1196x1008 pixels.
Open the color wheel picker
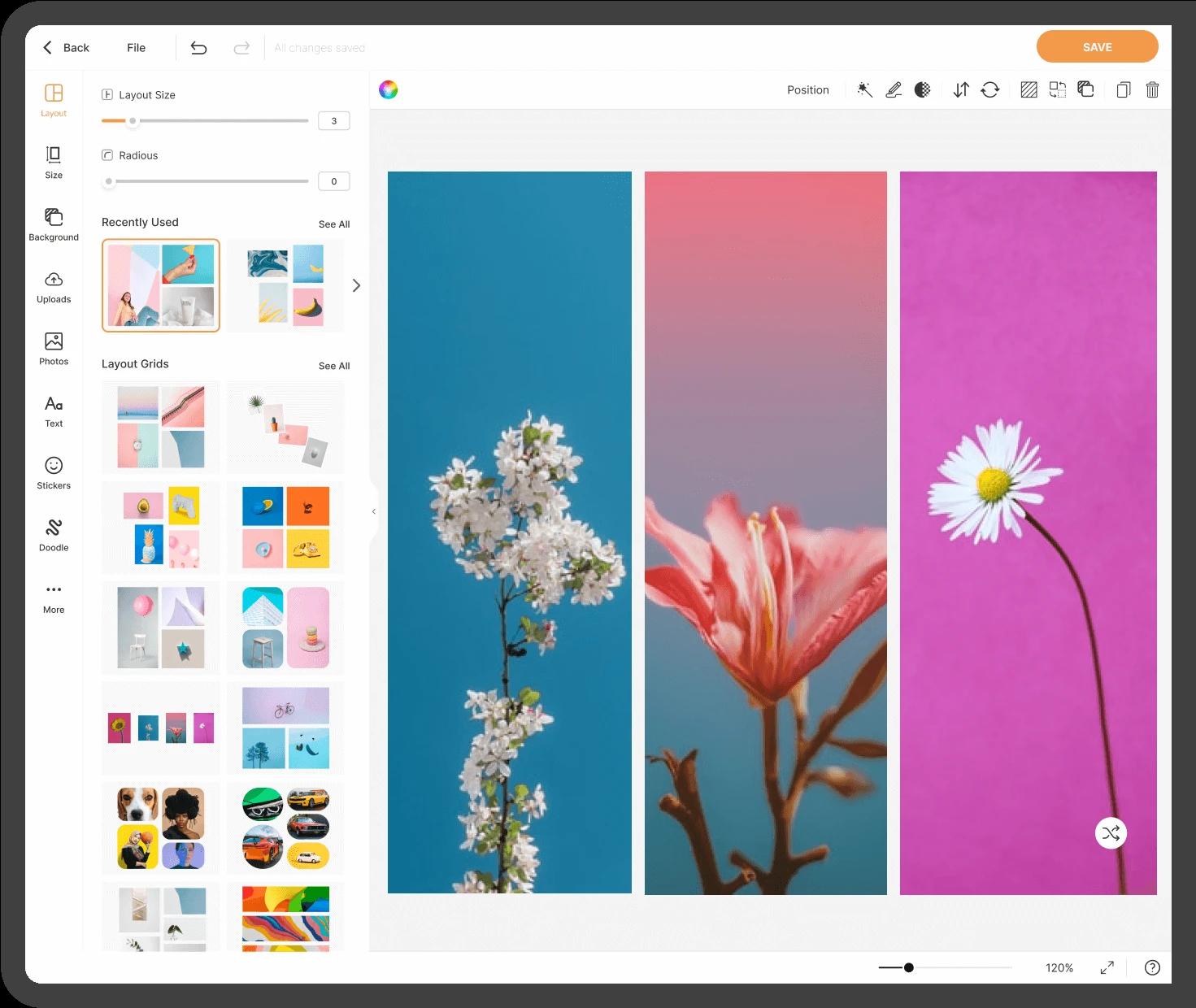tap(389, 90)
